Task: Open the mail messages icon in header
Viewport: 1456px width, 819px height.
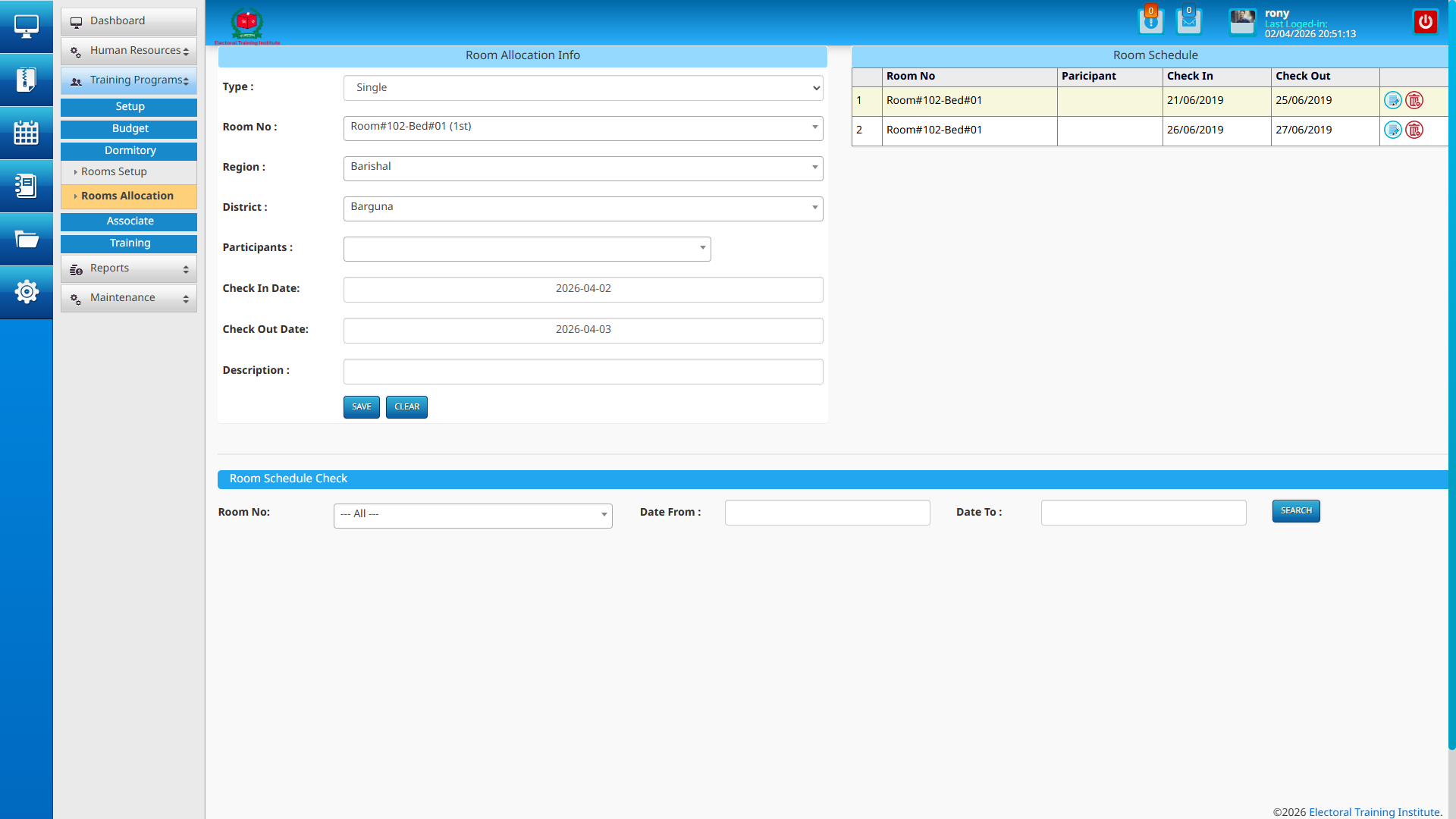Action: pyautogui.click(x=1188, y=21)
